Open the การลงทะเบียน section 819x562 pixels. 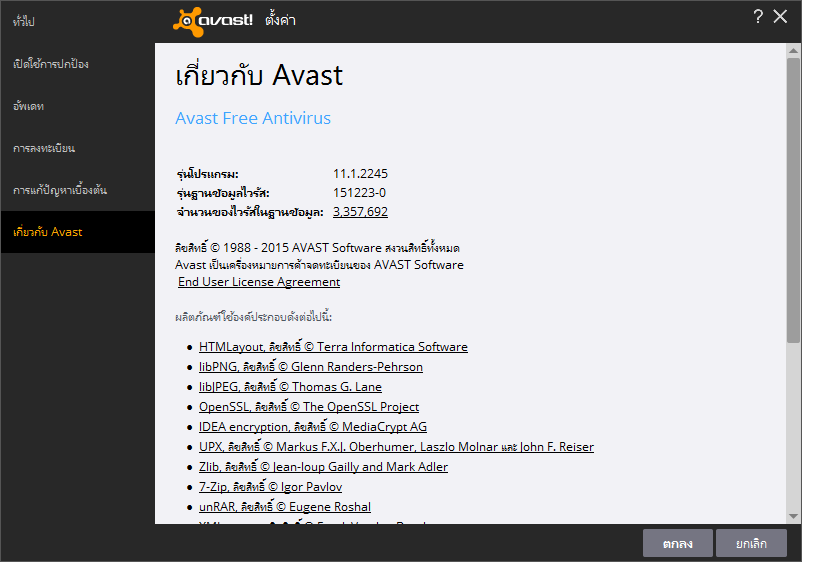click(77, 148)
